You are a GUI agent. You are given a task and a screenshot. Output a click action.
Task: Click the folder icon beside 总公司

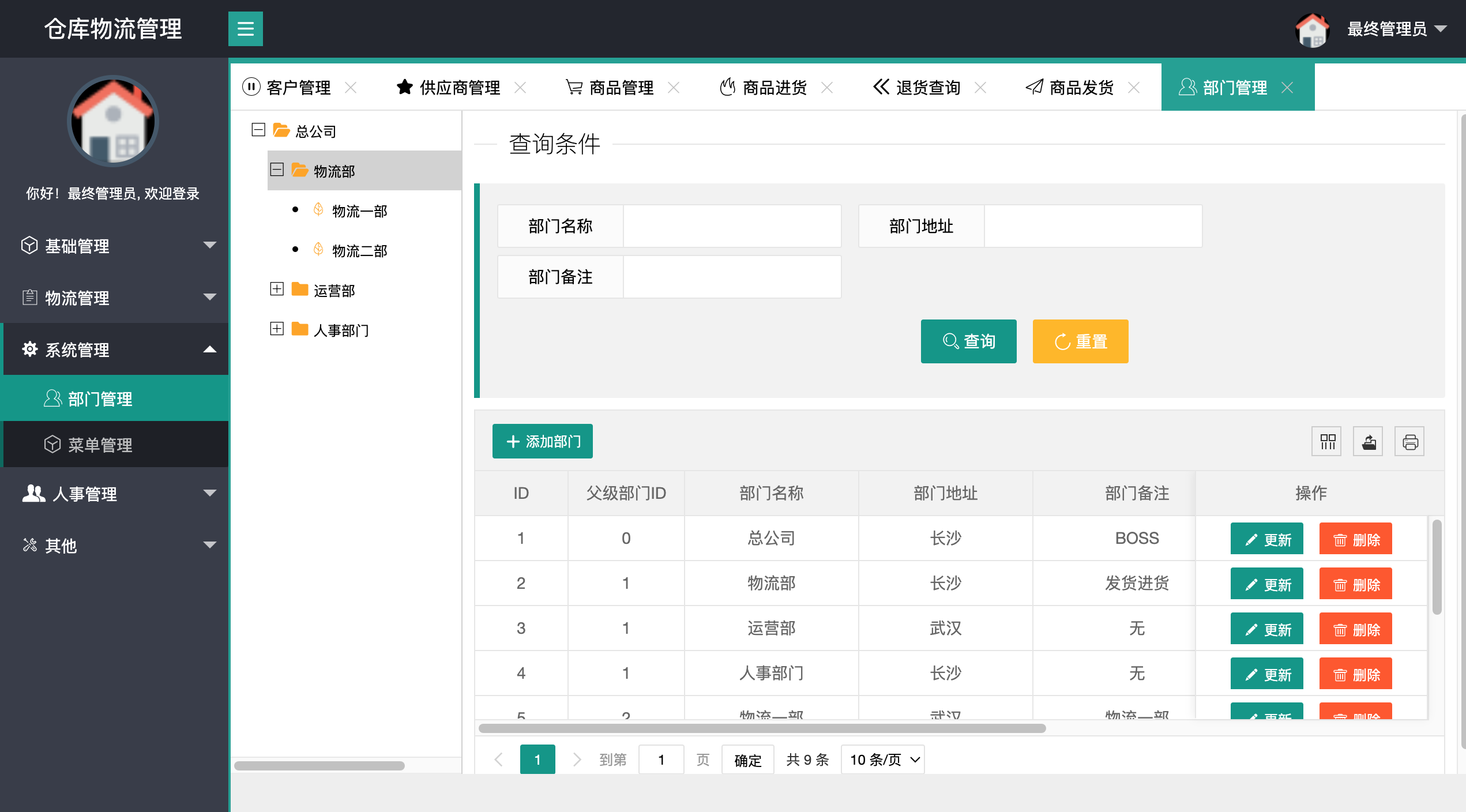[x=281, y=130]
